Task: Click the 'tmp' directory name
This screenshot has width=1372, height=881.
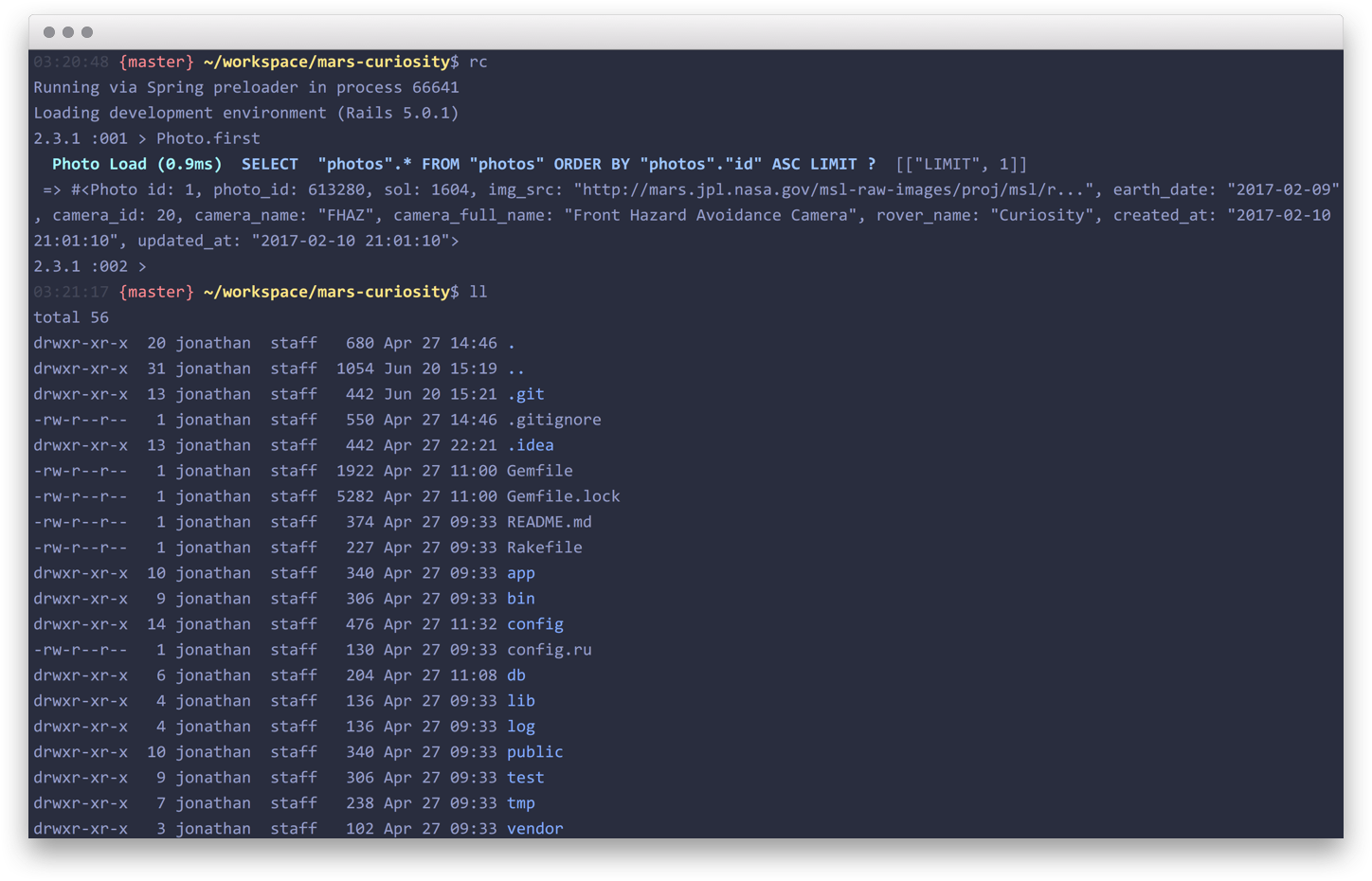Action: [x=521, y=803]
